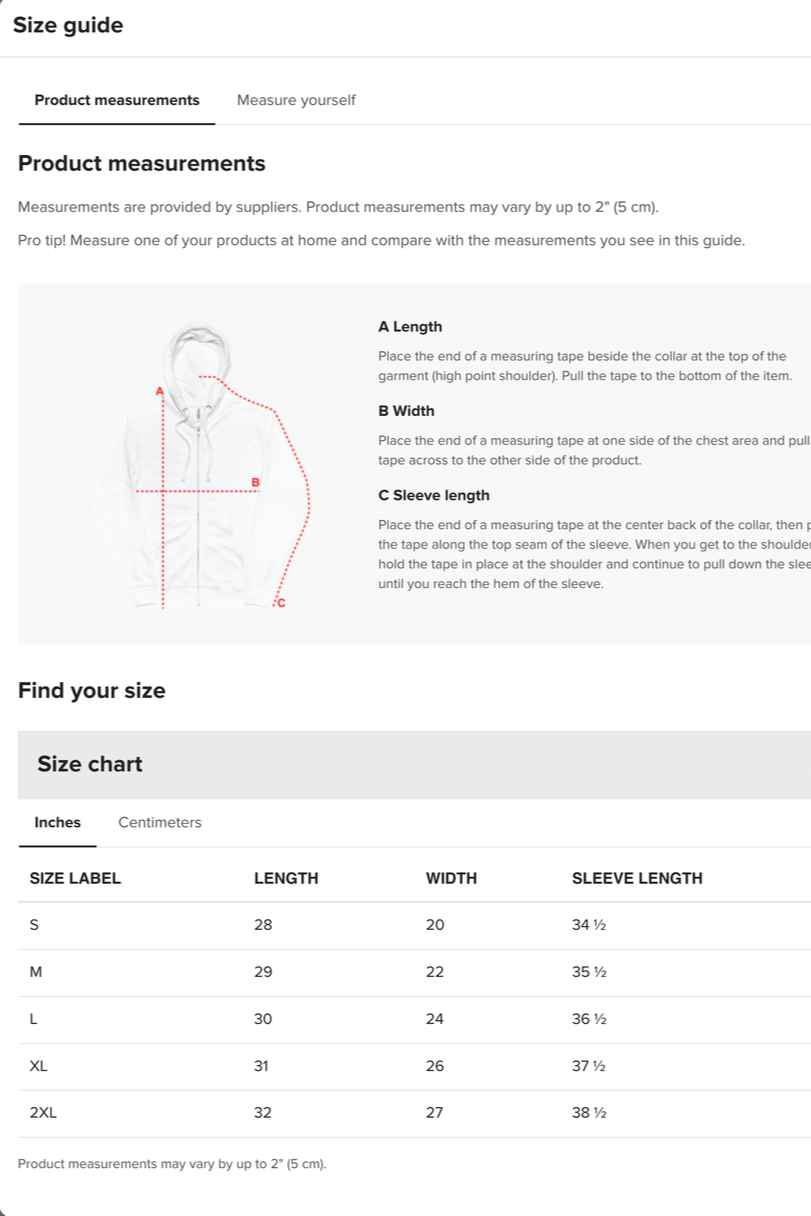This screenshot has width=811, height=1216.
Task: Switch to the Measure yourself tab
Action: point(296,100)
